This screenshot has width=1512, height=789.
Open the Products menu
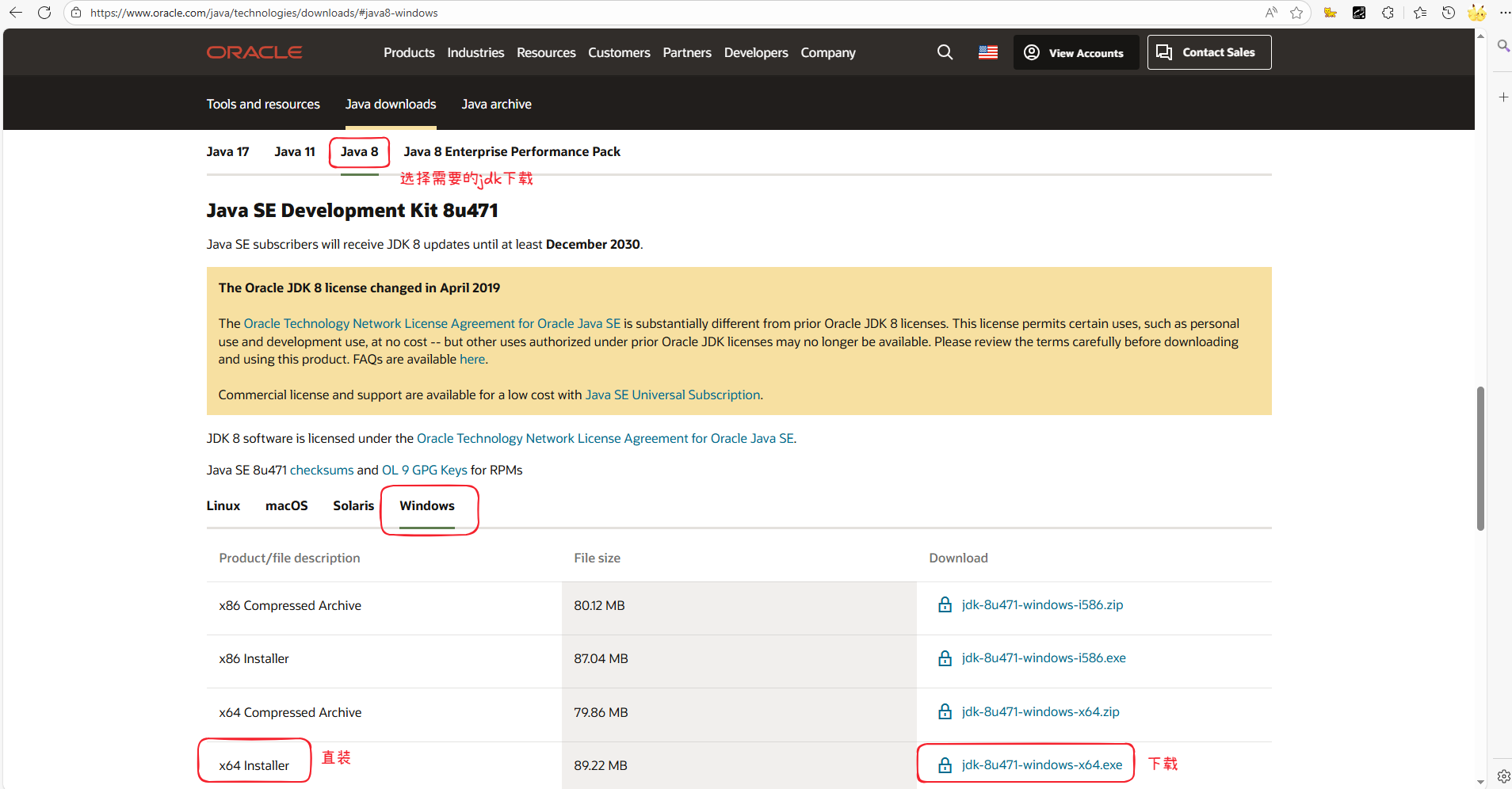pyautogui.click(x=409, y=52)
